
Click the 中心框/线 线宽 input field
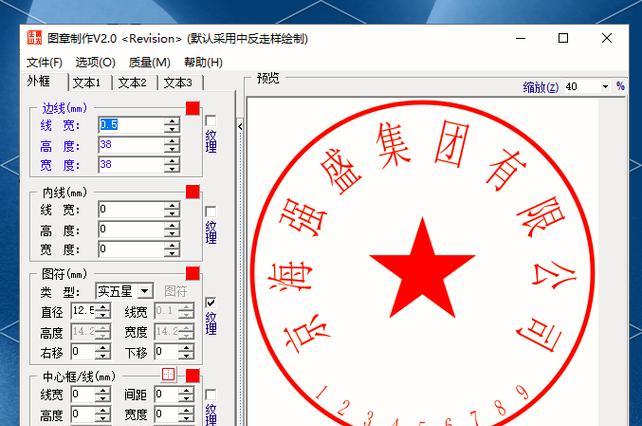83,394
